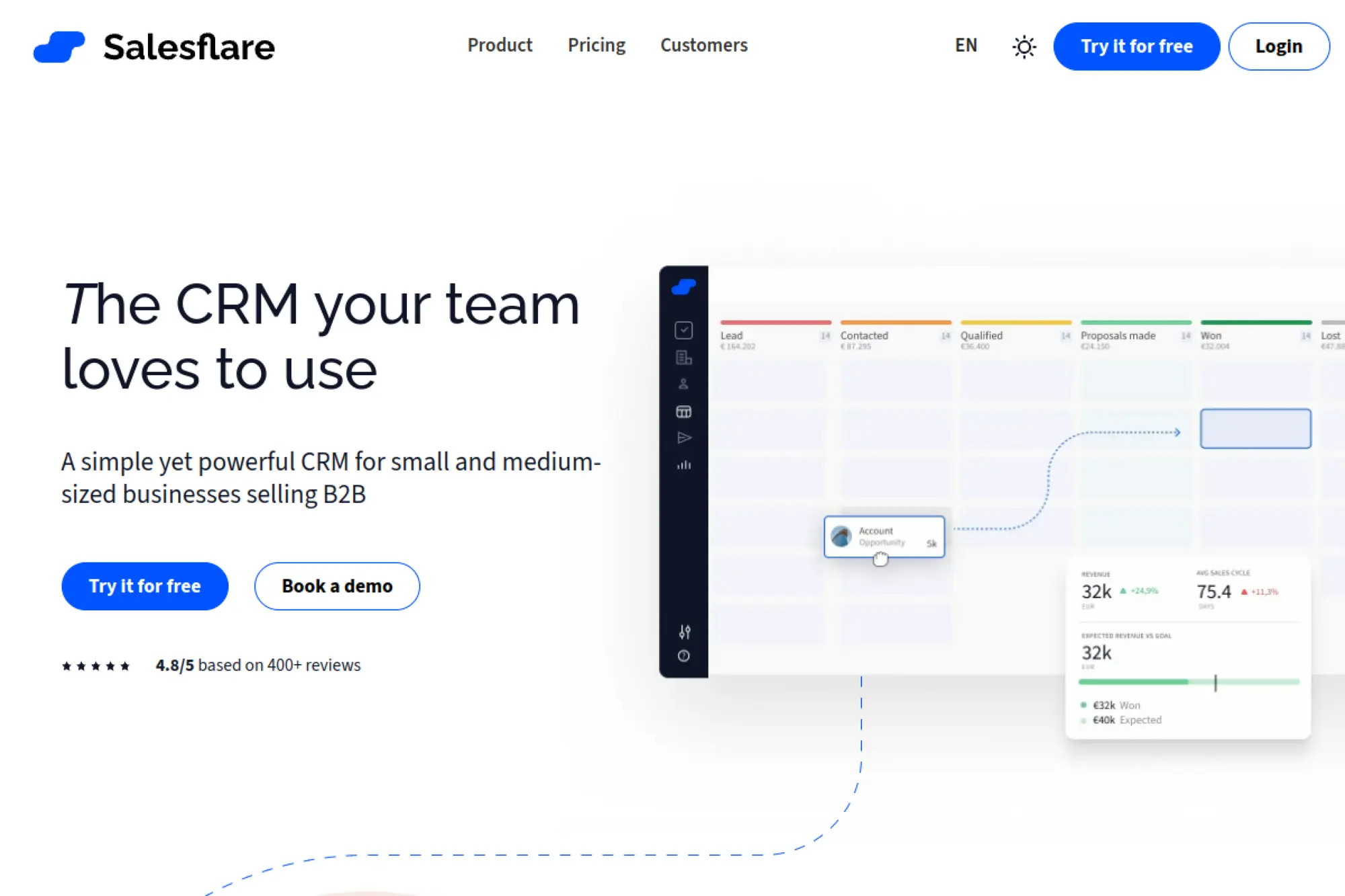Toggle the light/dark theme sun icon

pyautogui.click(x=1024, y=46)
